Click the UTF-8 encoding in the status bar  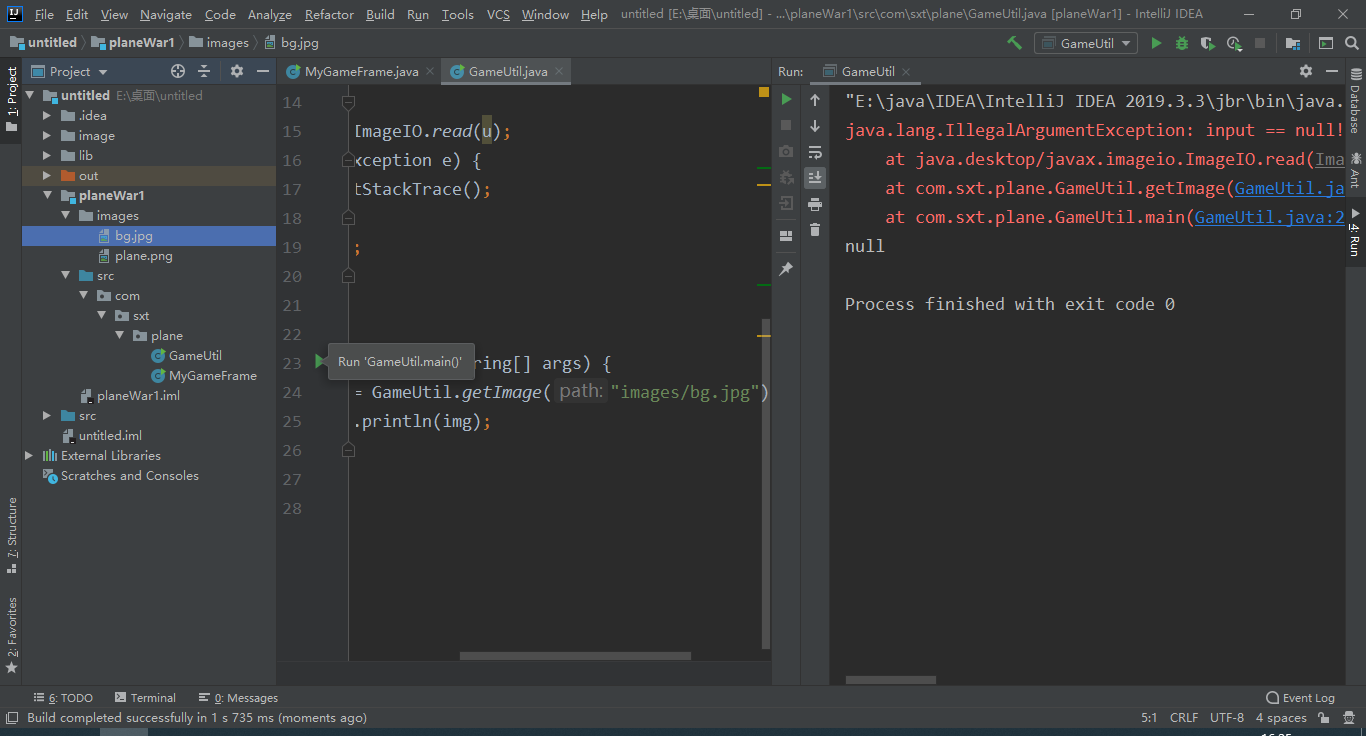point(1227,717)
